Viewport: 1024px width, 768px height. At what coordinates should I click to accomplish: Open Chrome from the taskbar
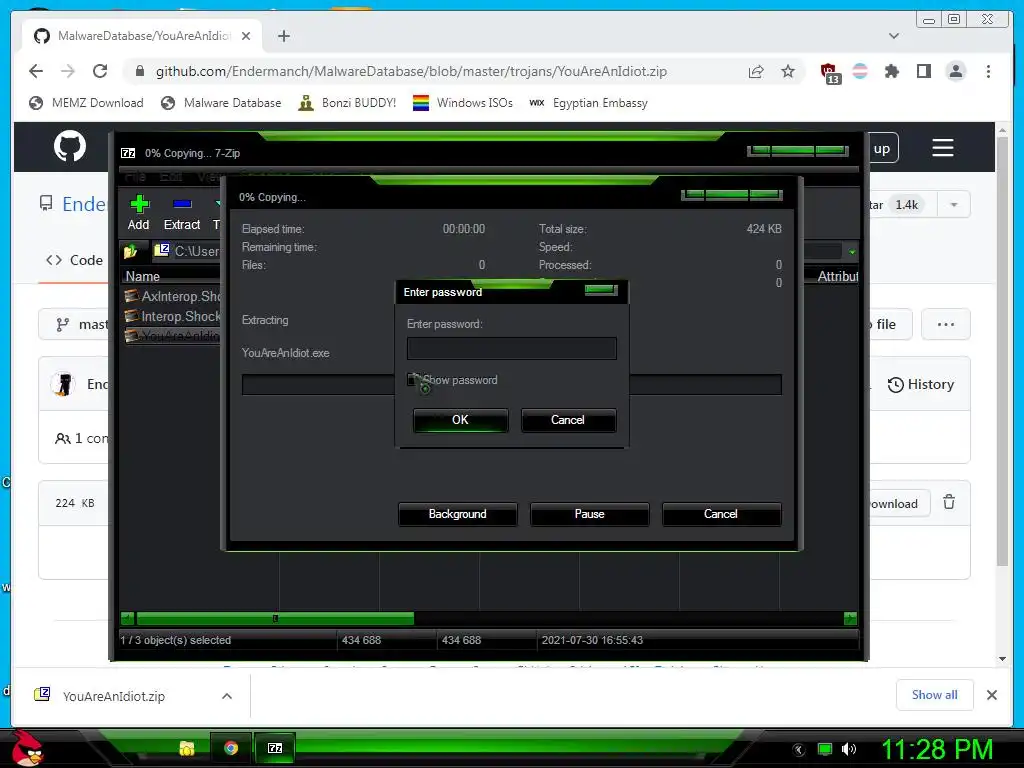231,748
